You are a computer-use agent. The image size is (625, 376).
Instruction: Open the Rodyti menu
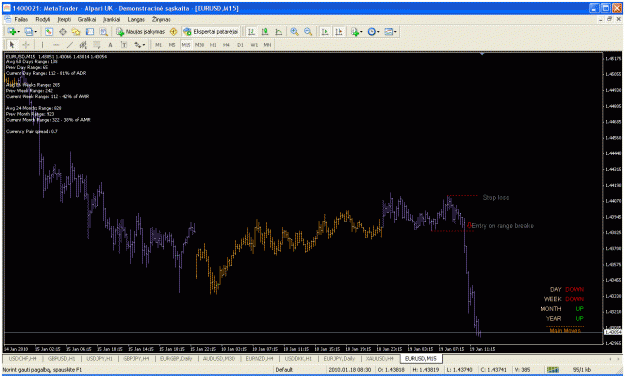(43, 19)
